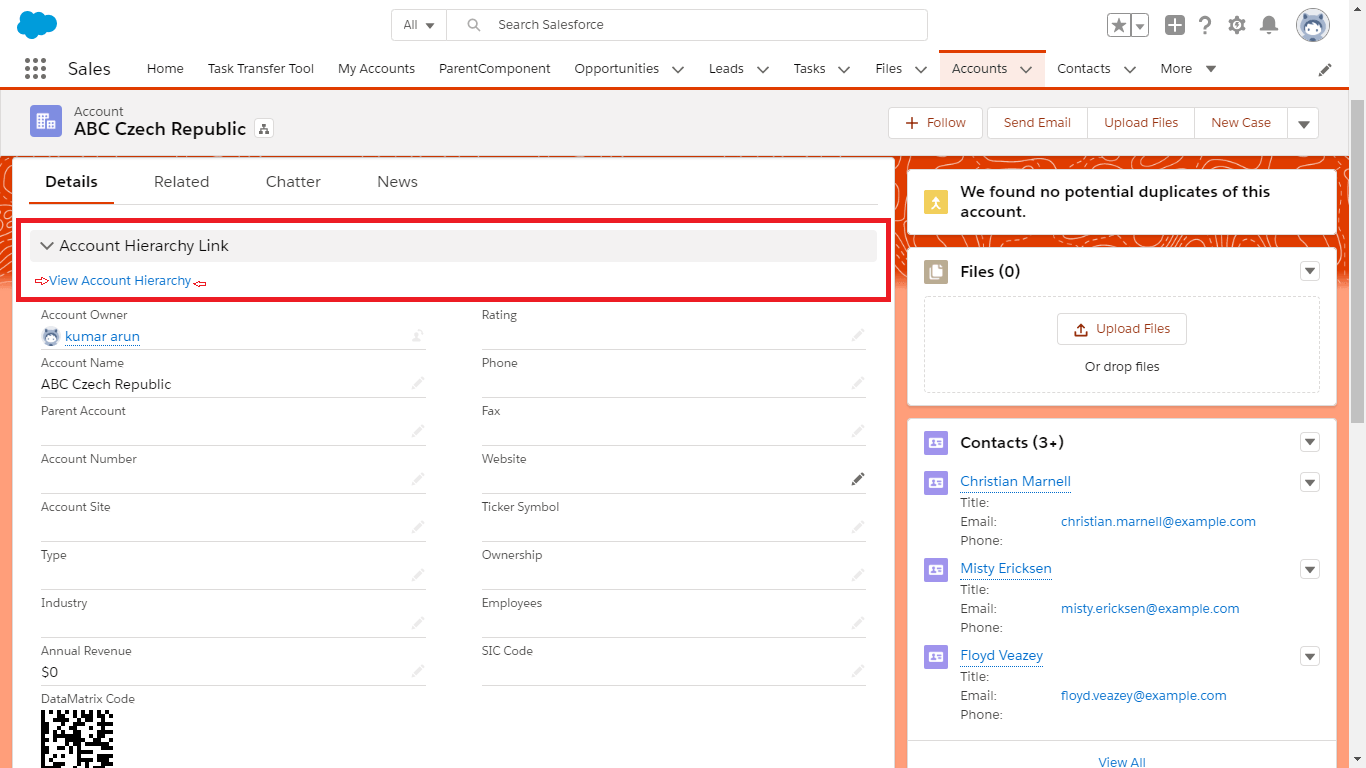
Task: Click the Search Salesforce input field
Action: [687, 25]
